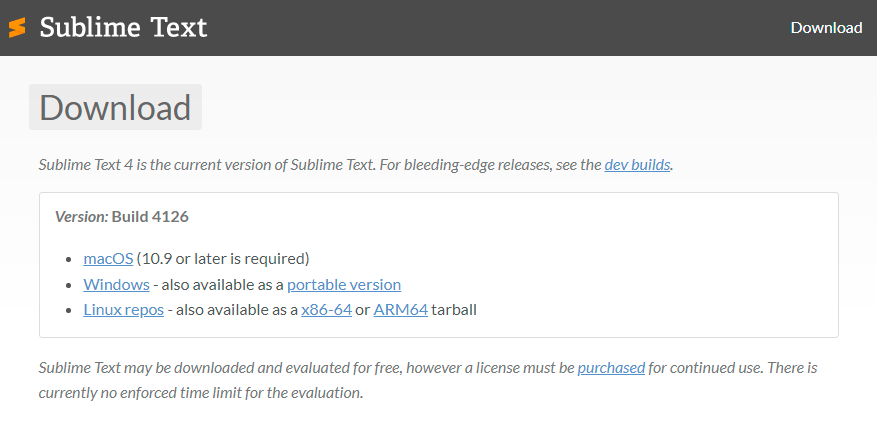Open Download in the top navigation

click(x=826, y=27)
